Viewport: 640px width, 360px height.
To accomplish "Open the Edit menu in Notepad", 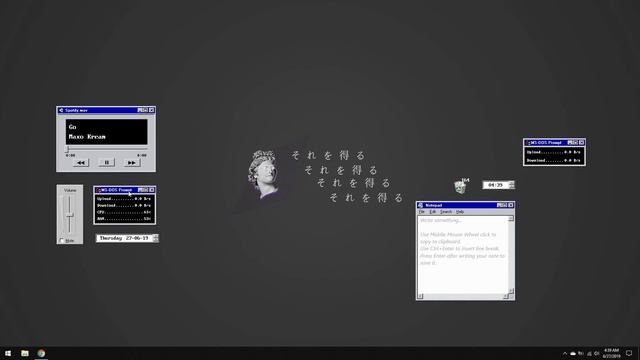I will [433, 212].
